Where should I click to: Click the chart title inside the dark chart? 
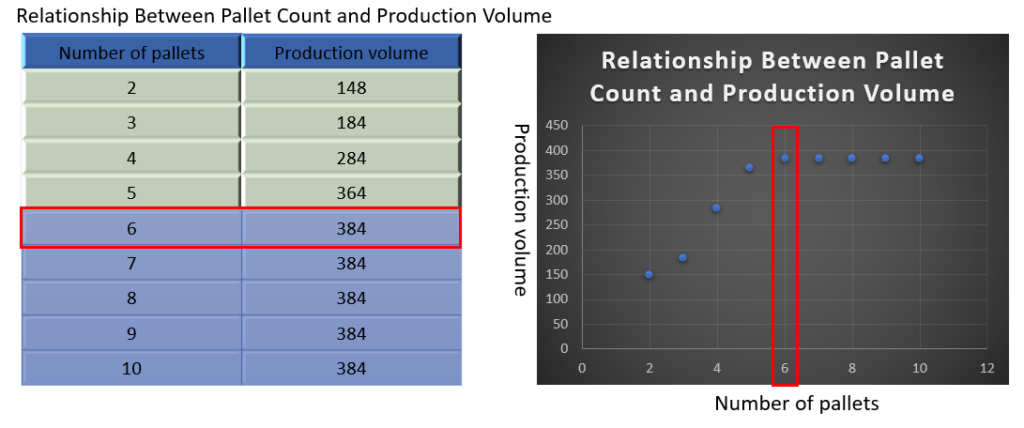[x=771, y=77]
